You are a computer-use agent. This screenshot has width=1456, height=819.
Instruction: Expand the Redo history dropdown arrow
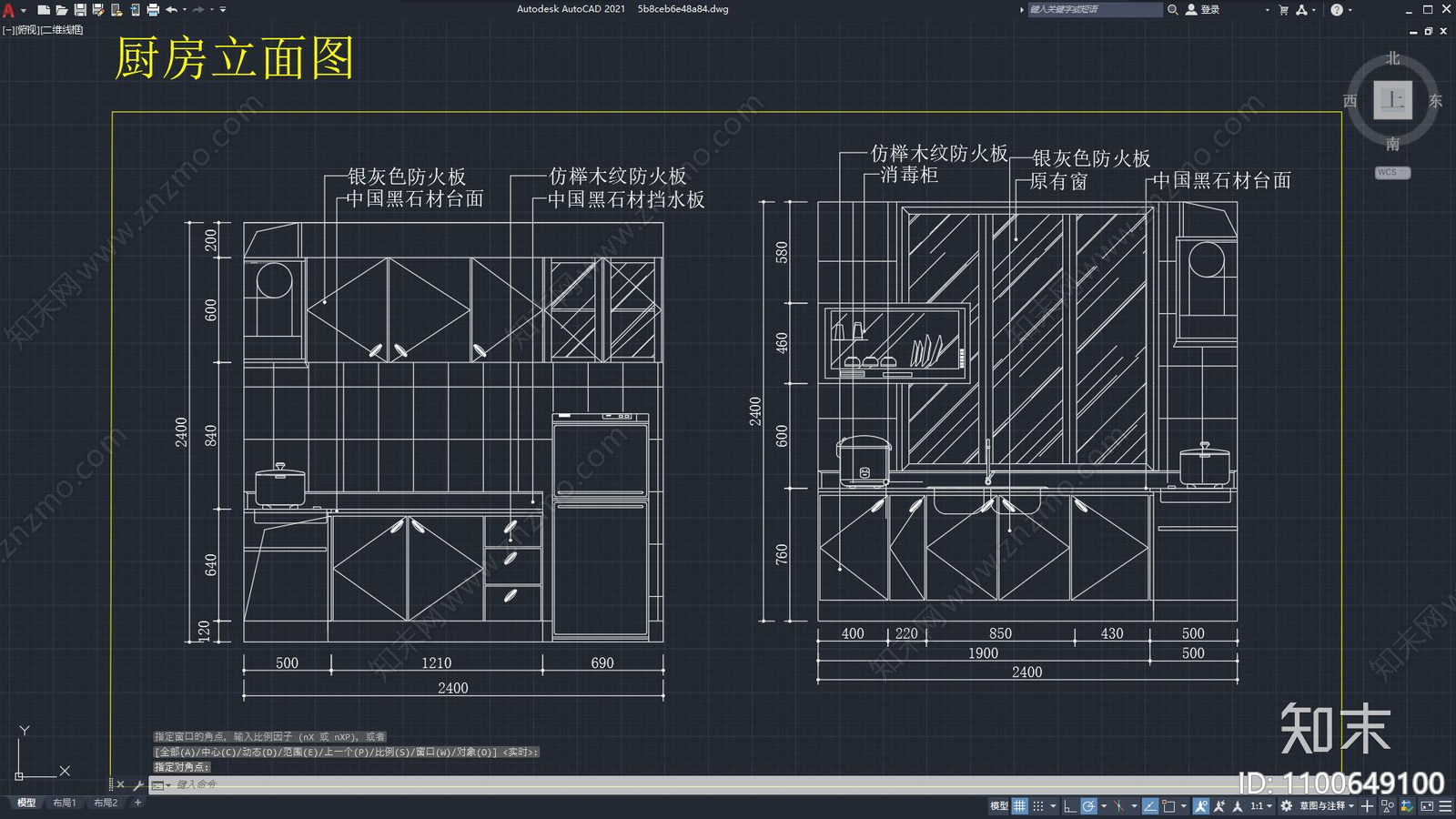click(x=211, y=9)
